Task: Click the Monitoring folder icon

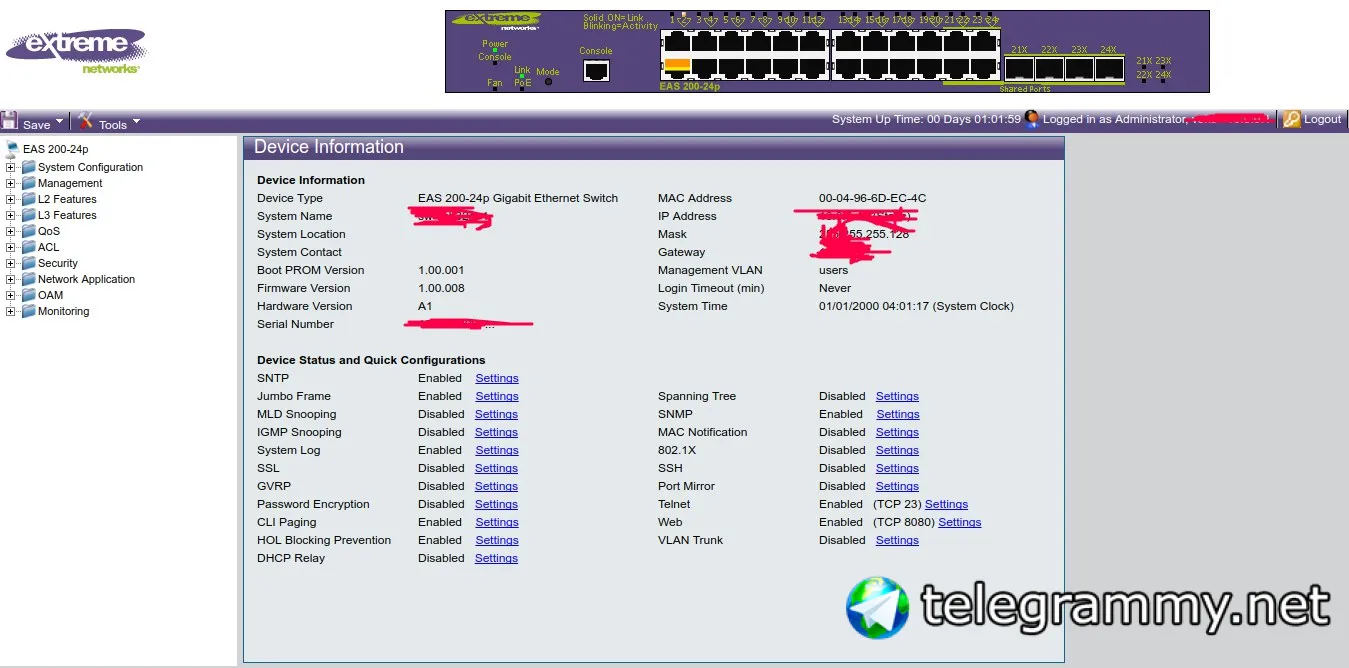Action: (28, 311)
